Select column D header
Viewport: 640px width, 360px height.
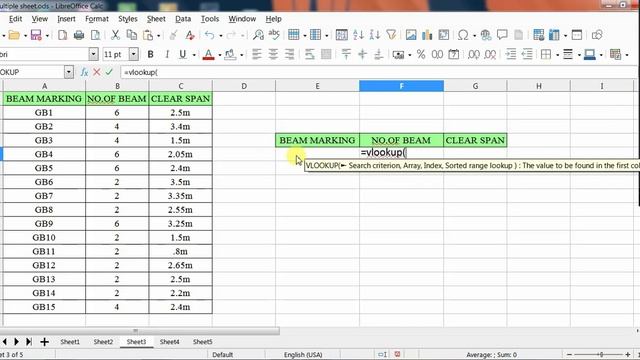pos(244,86)
